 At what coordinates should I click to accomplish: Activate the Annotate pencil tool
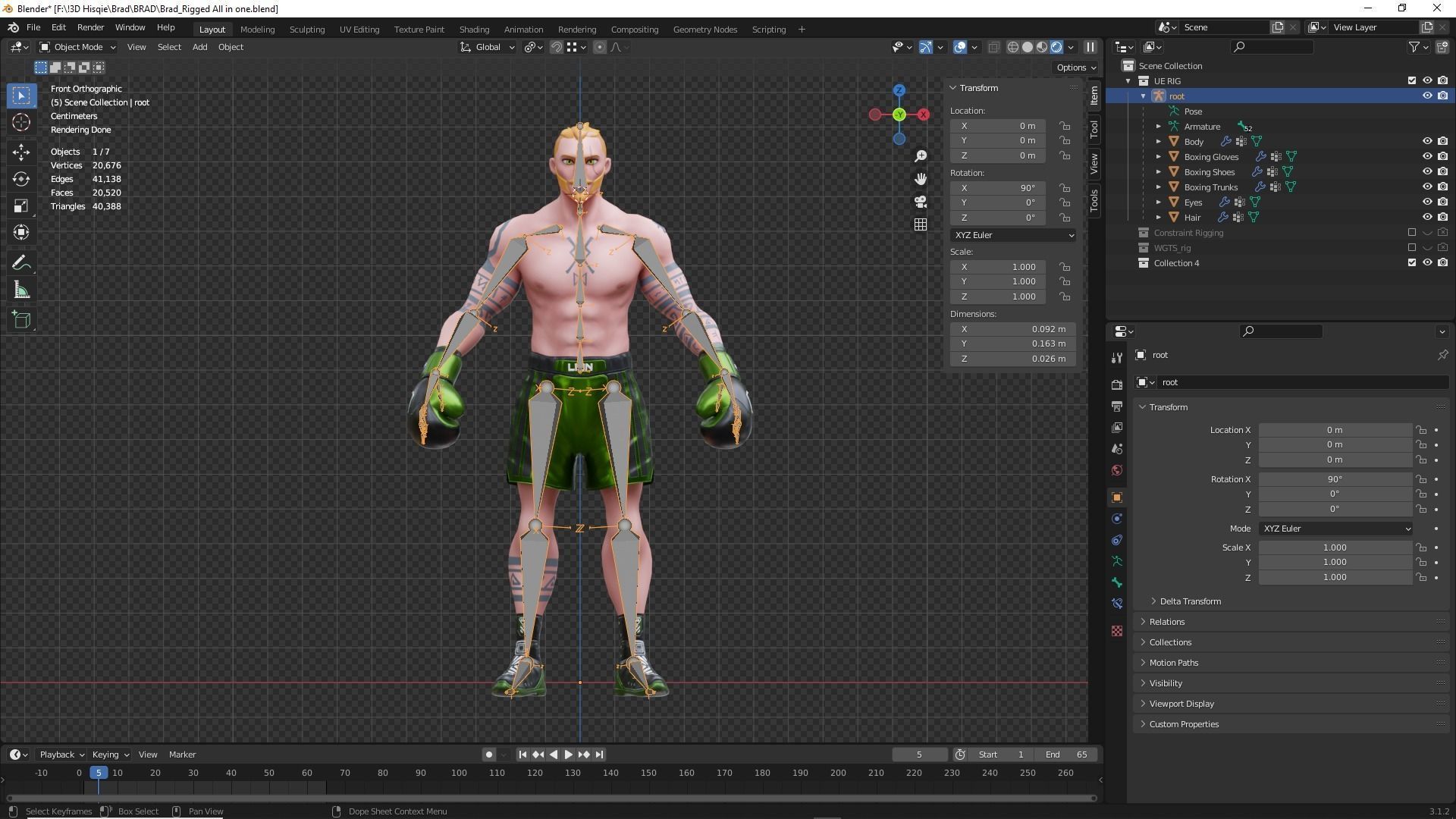(21, 263)
